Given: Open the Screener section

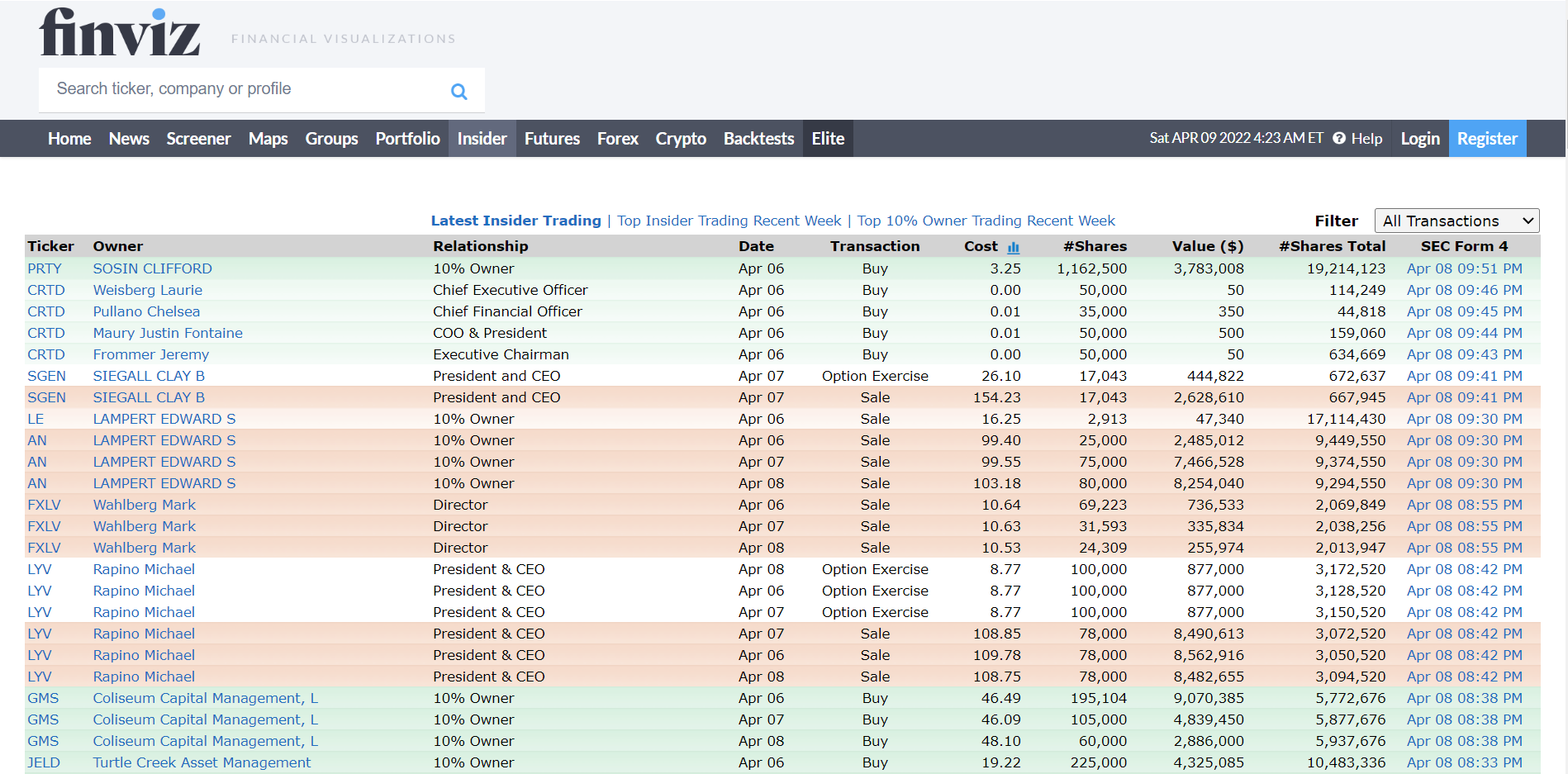Looking at the screenshot, I should (198, 138).
